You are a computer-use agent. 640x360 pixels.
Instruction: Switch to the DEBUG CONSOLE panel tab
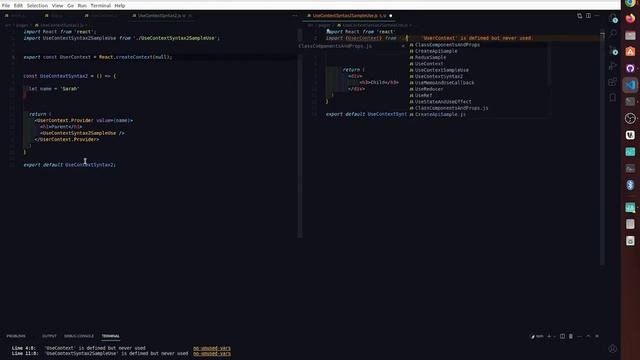pyautogui.click(x=79, y=336)
